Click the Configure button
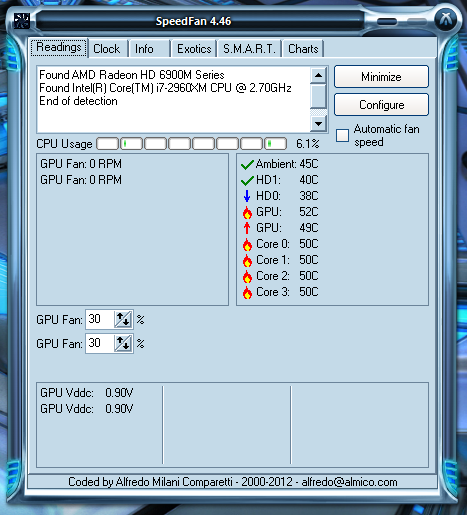The image size is (467, 515). pos(381,105)
